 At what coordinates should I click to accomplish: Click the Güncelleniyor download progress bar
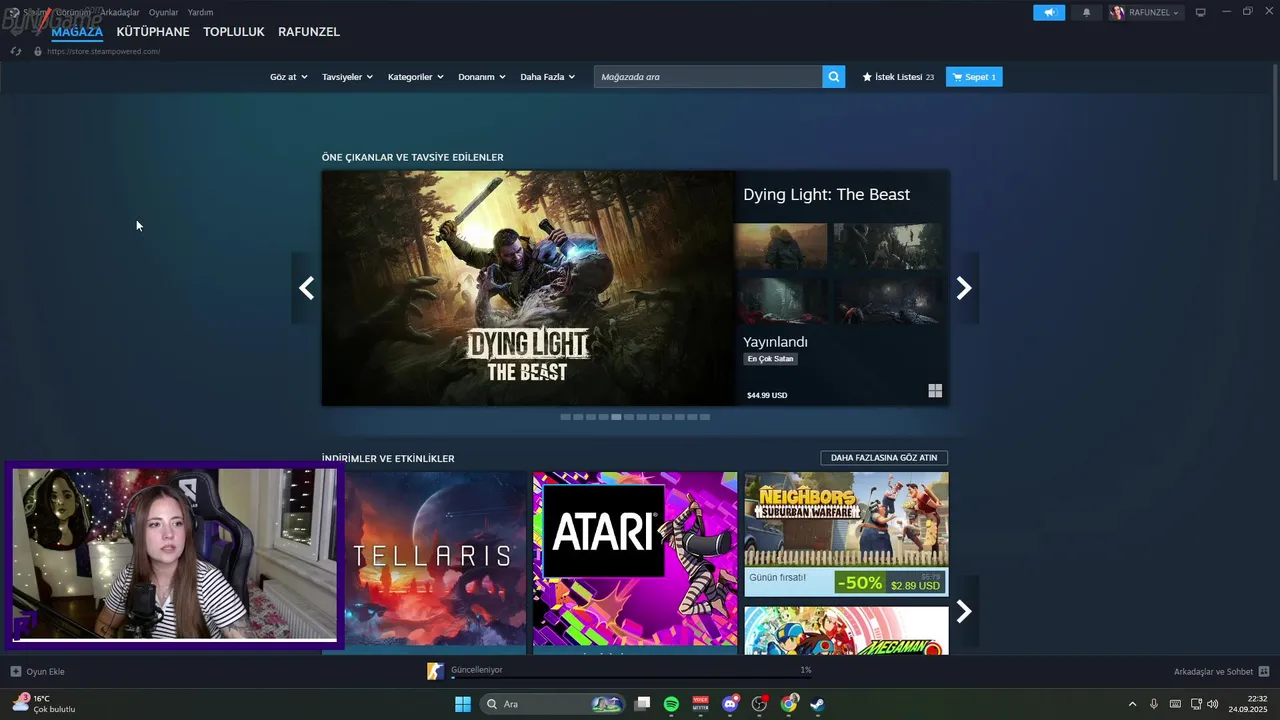[x=631, y=677]
